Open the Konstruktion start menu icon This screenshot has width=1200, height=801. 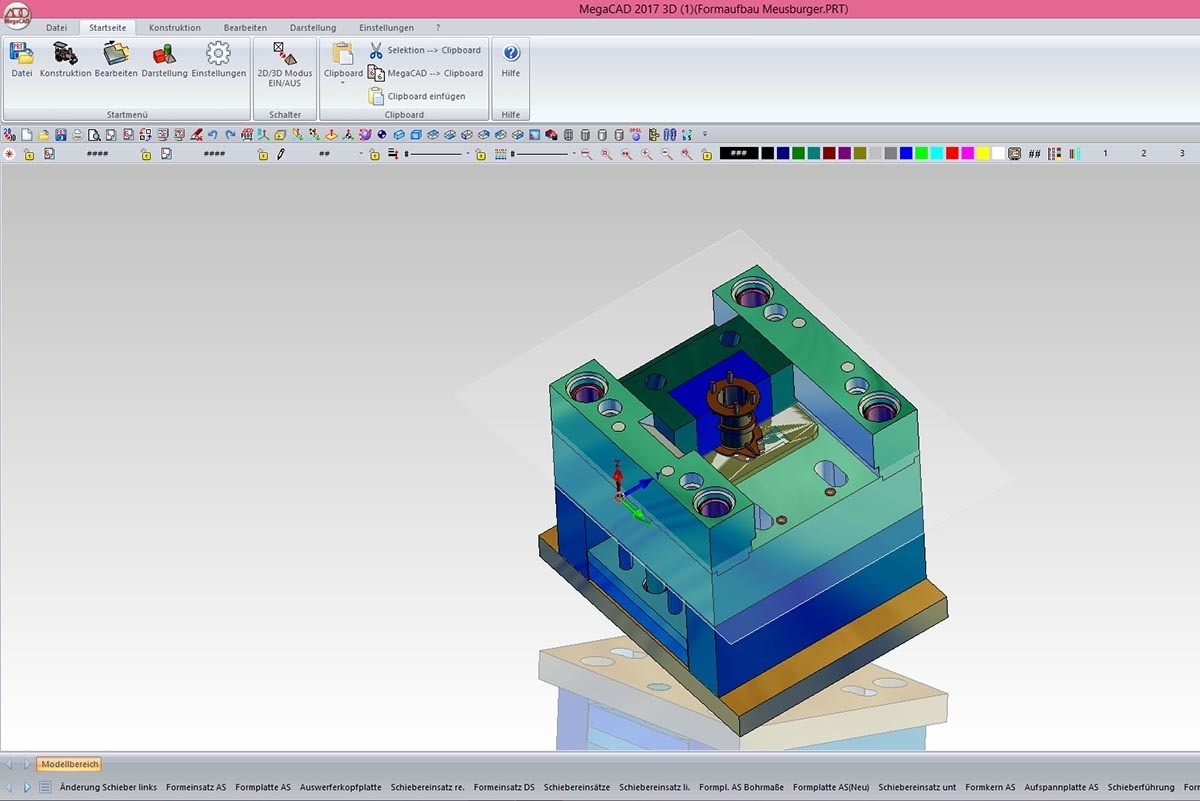coord(66,60)
